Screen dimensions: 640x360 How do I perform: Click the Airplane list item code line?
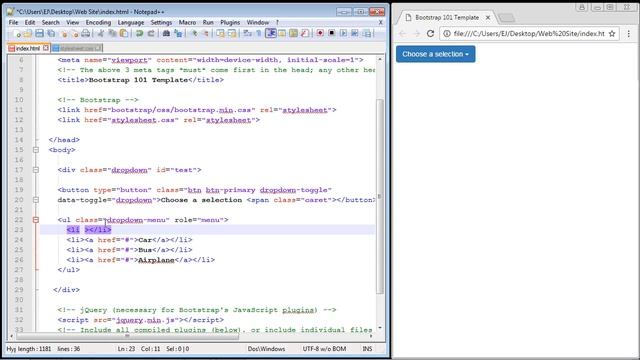click(140, 260)
